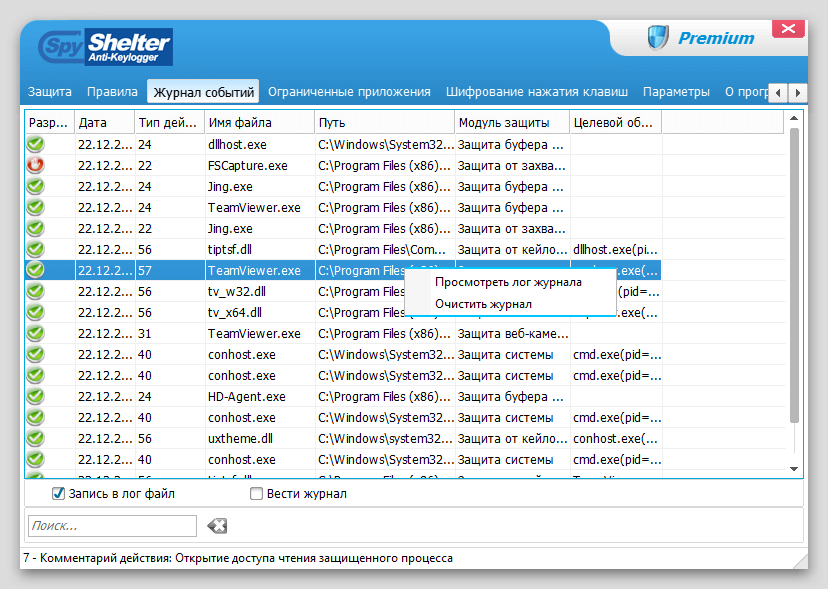The width and height of the screenshot is (828, 589).
Task: Sort by 'Модуль защиты' column header
Action: click(512, 123)
